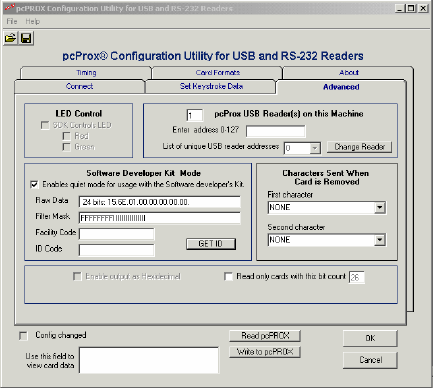Click the Filter Mask text field
This screenshot has width=433, height=388.
160,218
